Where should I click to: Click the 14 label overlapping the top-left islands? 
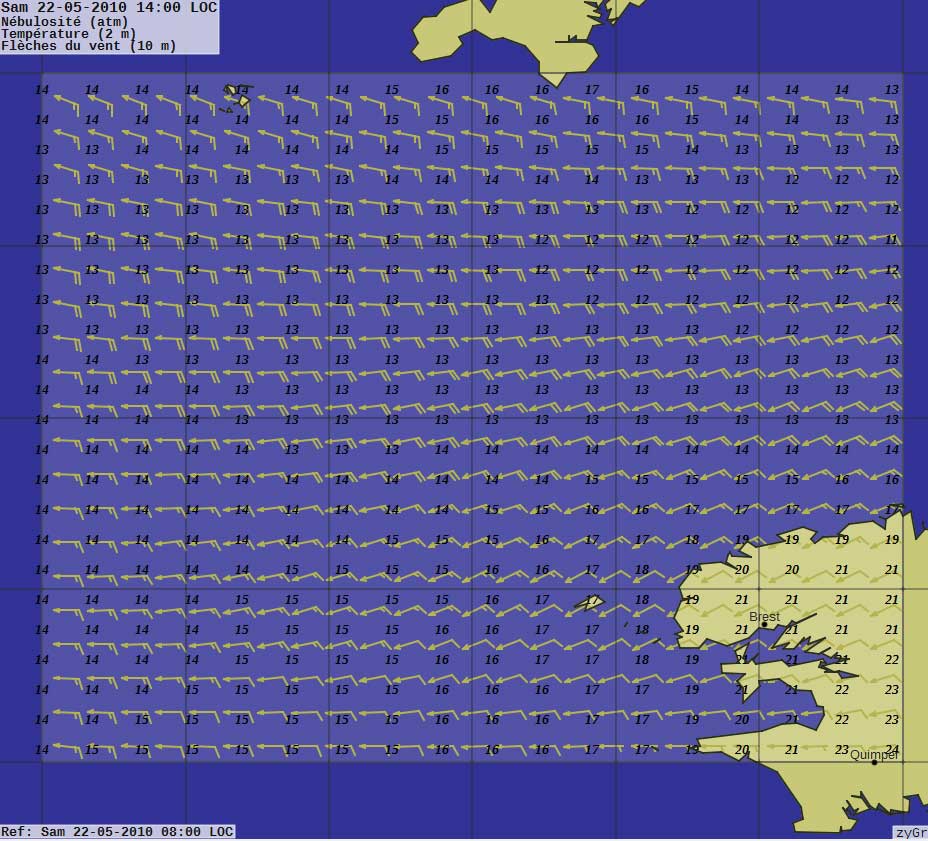241,90
